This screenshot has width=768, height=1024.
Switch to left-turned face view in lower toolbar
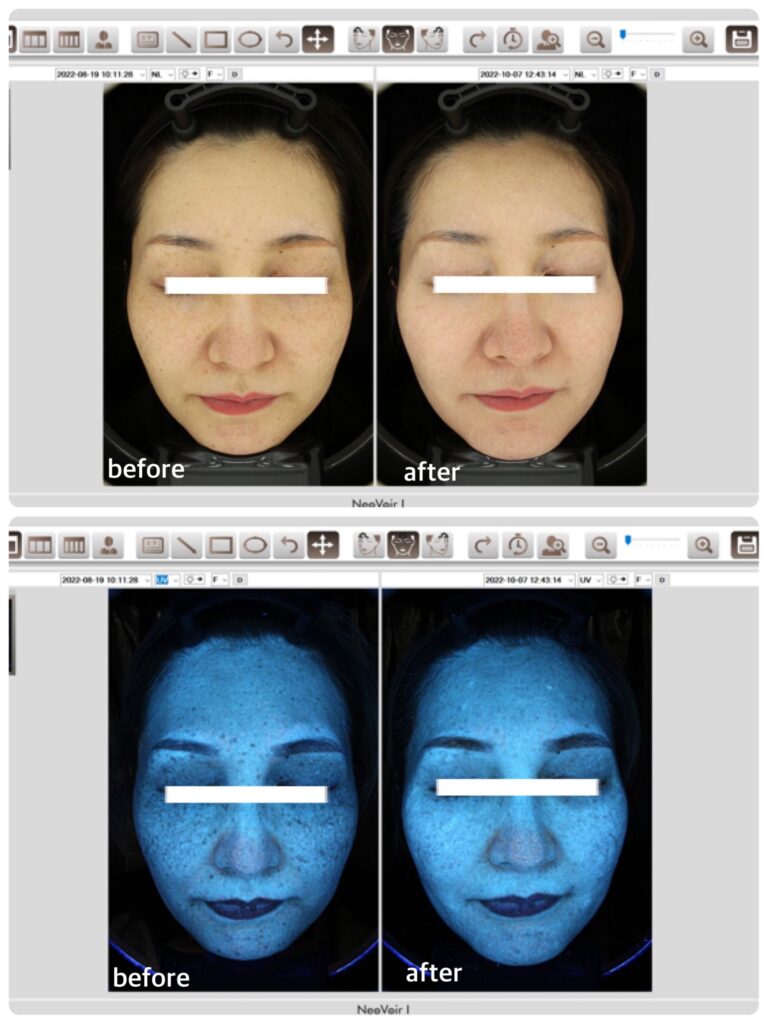[x=369, y=545]
